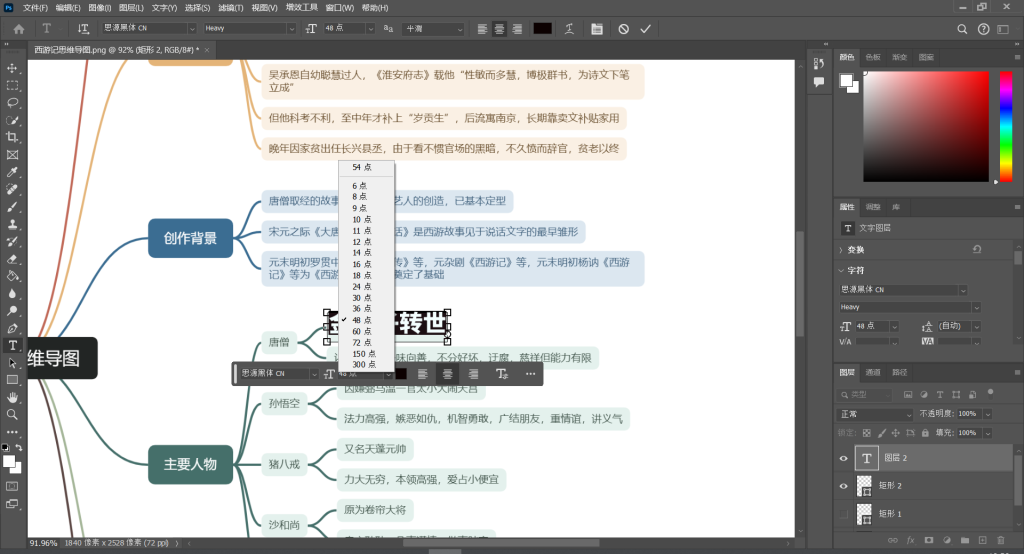Create a new layer with plus icon
1024x554 pixels.
pos(982,540)
